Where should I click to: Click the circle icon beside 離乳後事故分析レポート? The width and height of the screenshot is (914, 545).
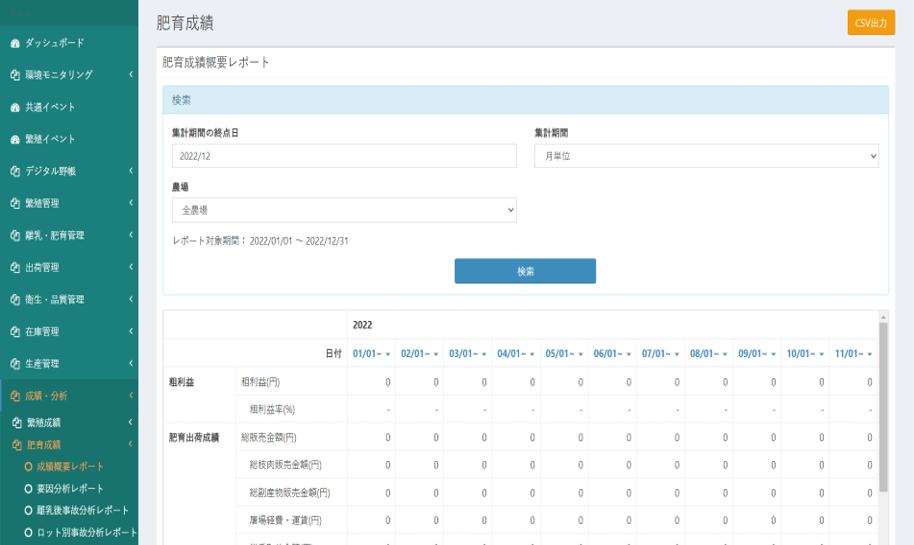[x=28, y=511]
